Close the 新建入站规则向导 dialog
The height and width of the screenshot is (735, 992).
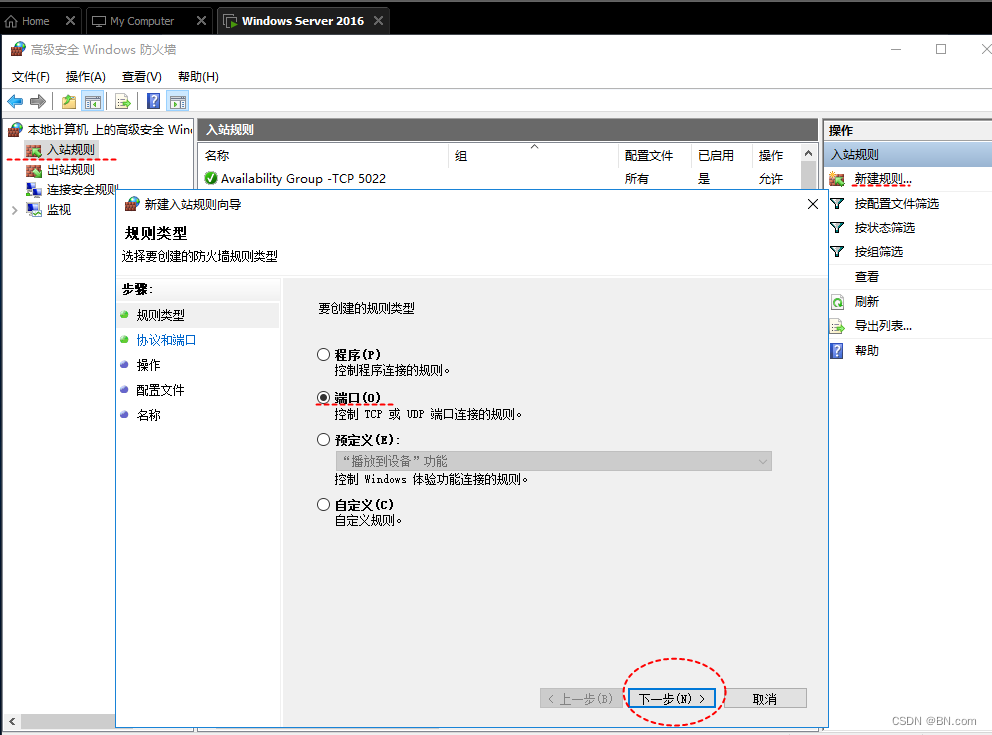[813, 204]
